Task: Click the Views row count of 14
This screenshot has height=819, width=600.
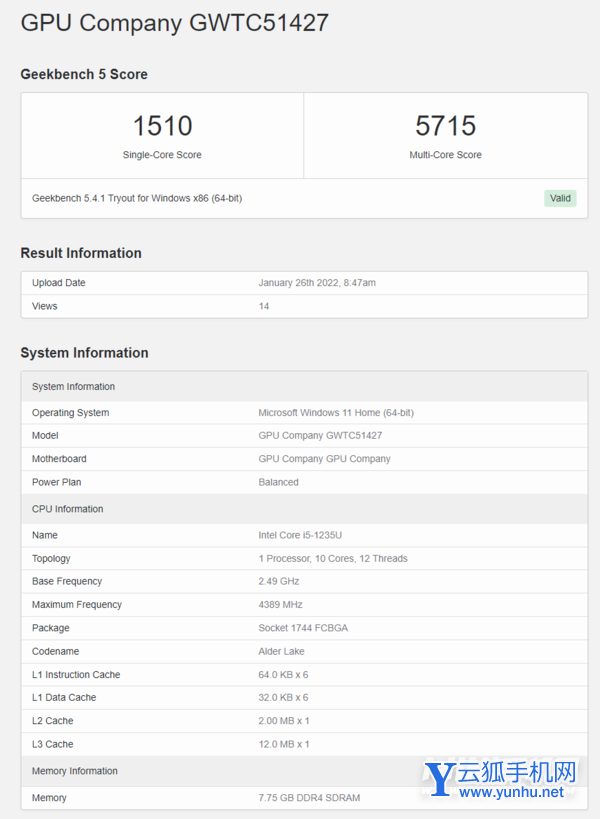Action: pyautogui.click(x=264, y=306)
